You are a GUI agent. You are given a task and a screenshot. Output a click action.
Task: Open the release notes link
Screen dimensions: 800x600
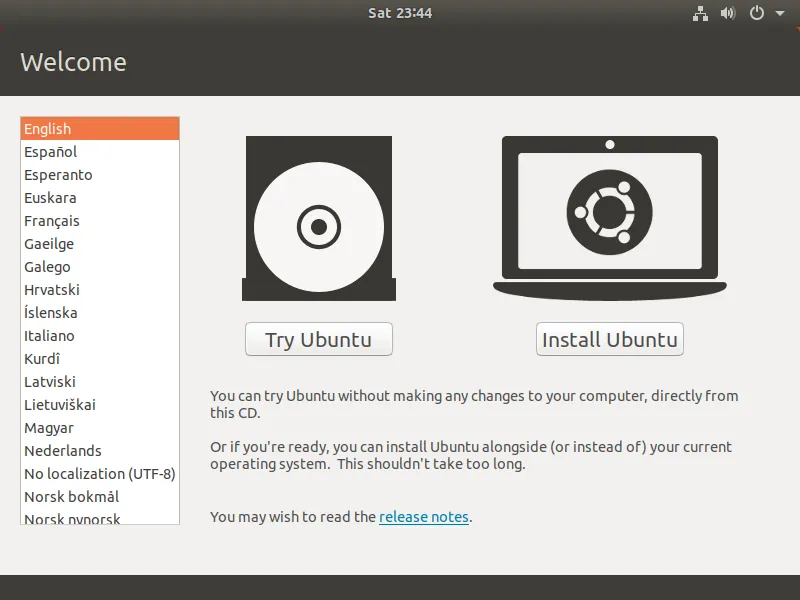click(424, 517)
